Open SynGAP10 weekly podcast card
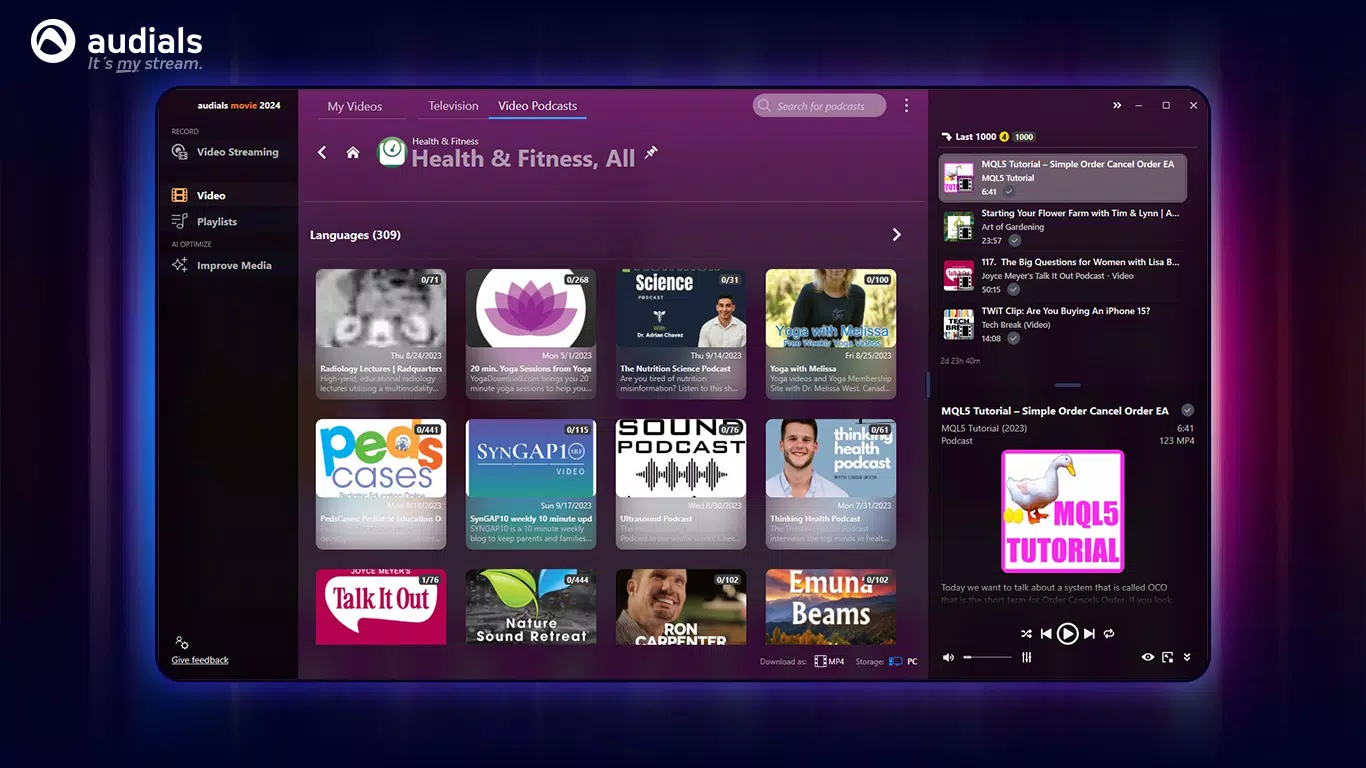Viewport: 1366px width, 768px height. [x=531, y=484]
